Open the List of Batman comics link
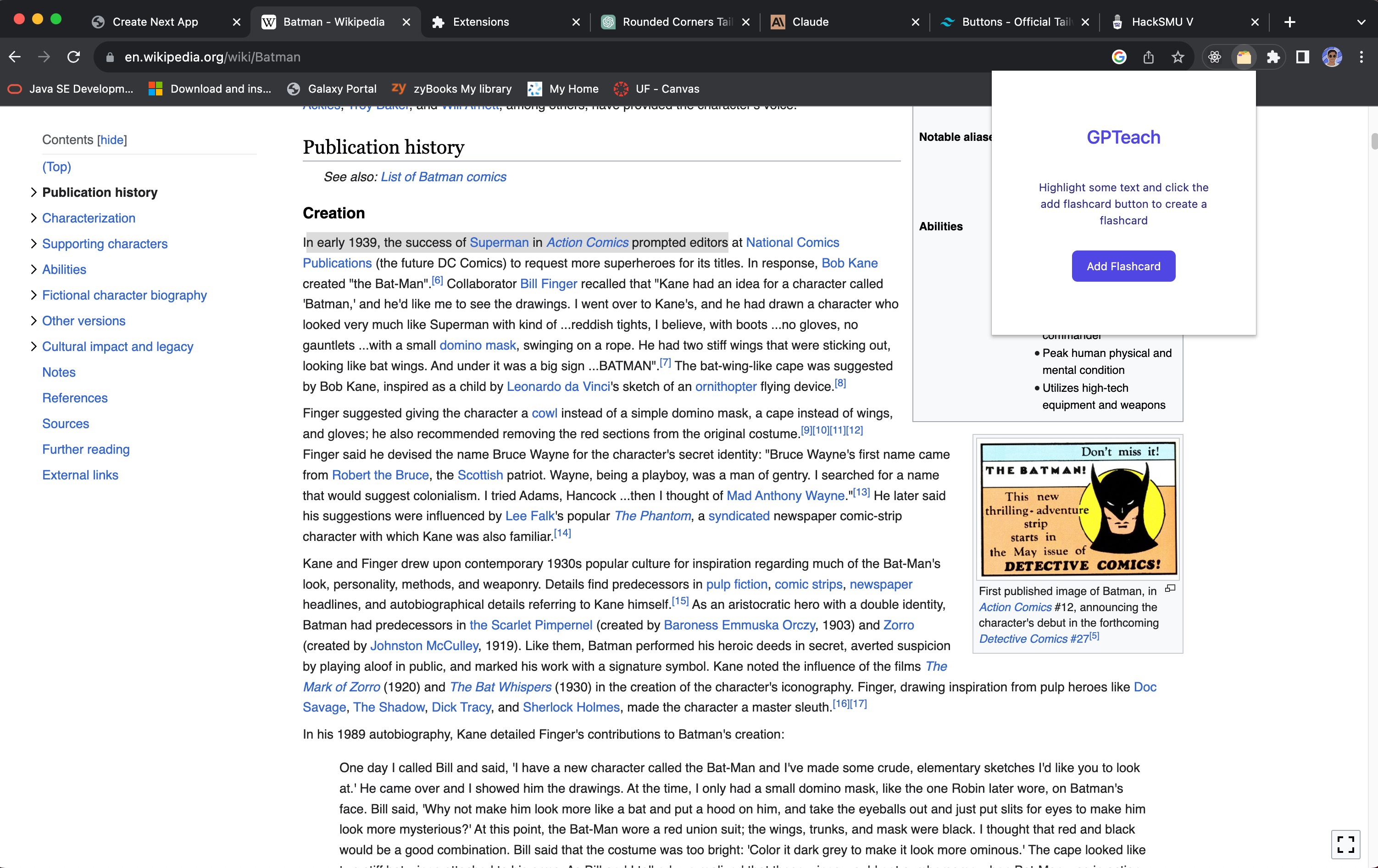This screenshot has width=1378, height=868. [443, 177]
